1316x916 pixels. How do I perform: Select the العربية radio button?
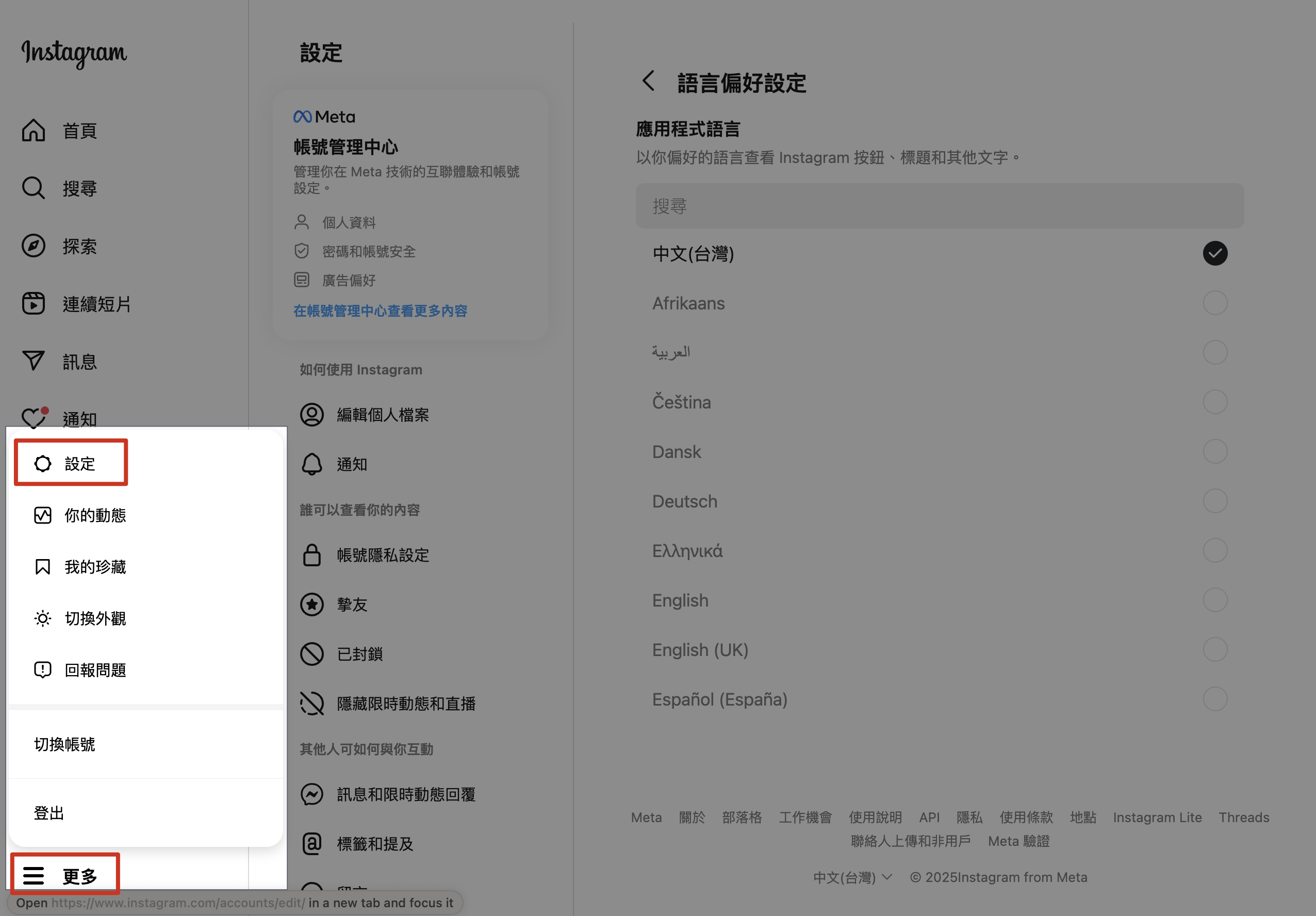coord(1214,353)
